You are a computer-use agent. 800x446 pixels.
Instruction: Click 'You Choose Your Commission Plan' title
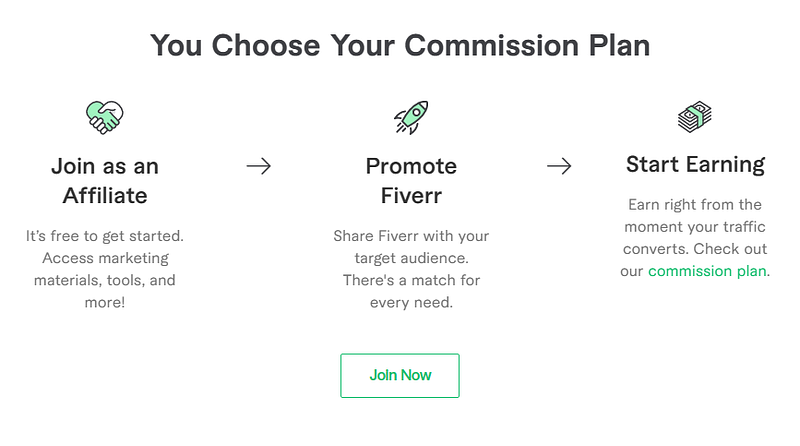(400, 45)
